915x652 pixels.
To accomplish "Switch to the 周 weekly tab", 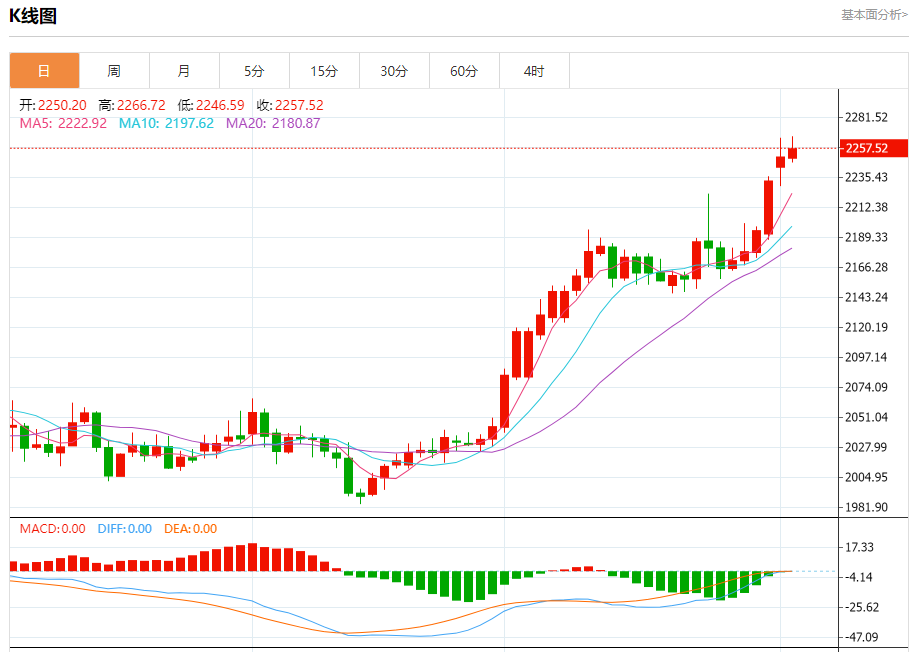I will pos(114,71).
